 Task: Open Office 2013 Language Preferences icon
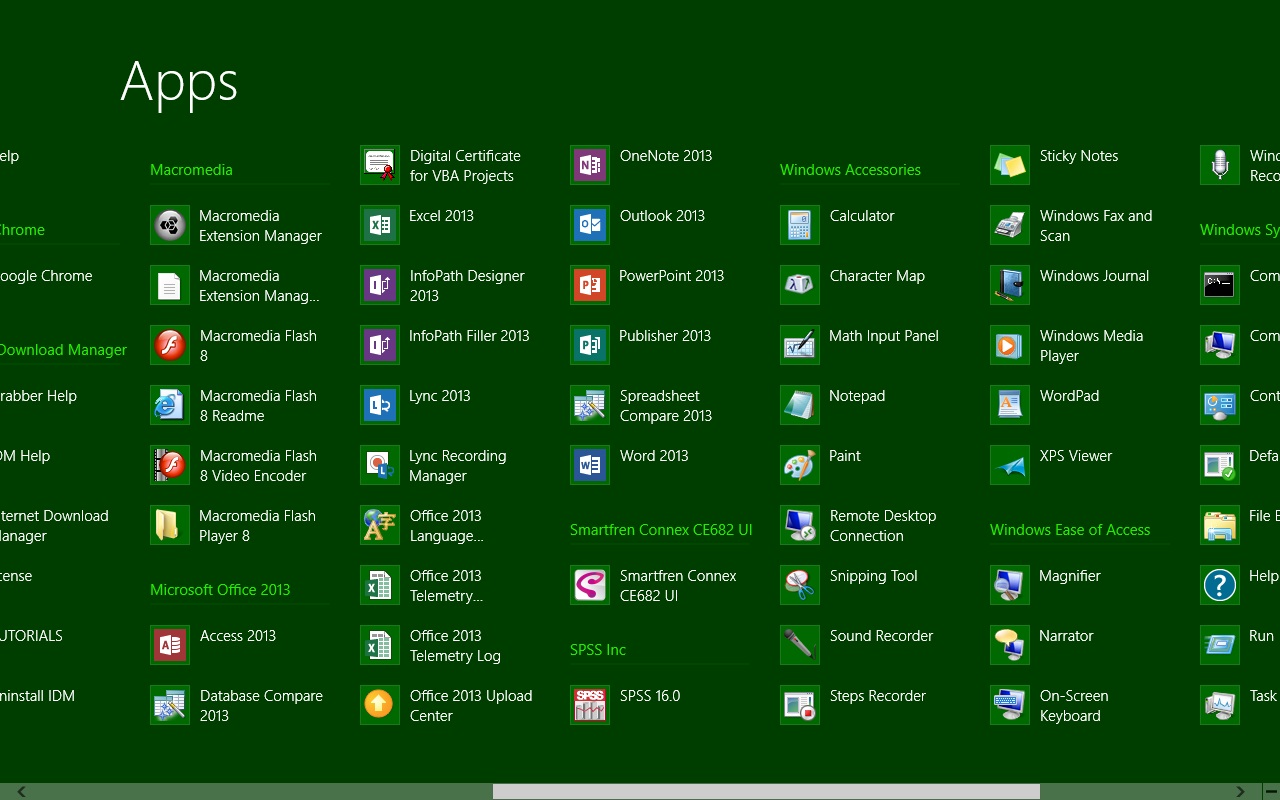coord(380,525)
